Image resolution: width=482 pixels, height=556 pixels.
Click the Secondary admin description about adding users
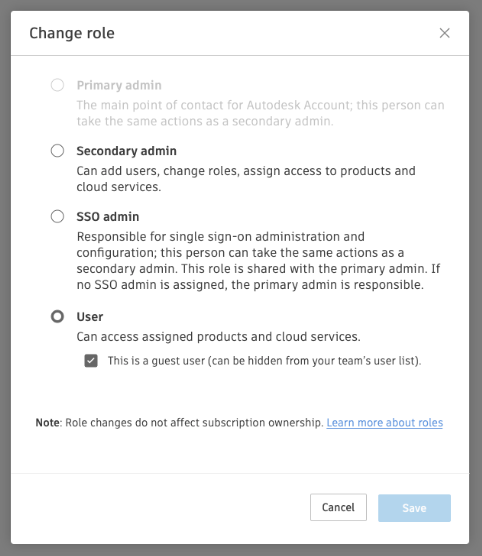pos(246,179)
